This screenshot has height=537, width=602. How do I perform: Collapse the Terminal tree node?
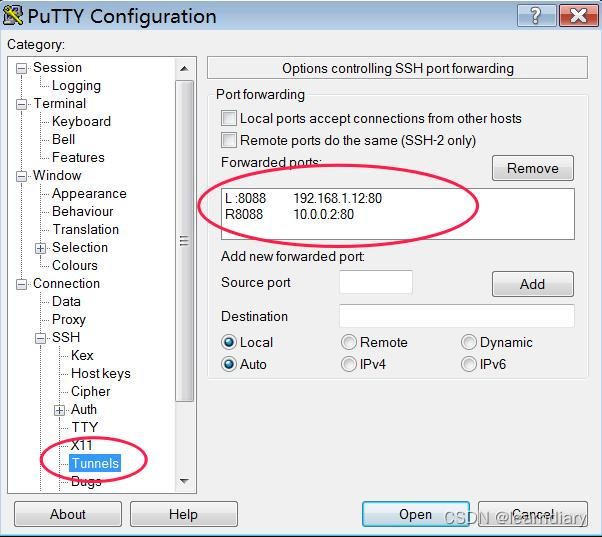22,104
